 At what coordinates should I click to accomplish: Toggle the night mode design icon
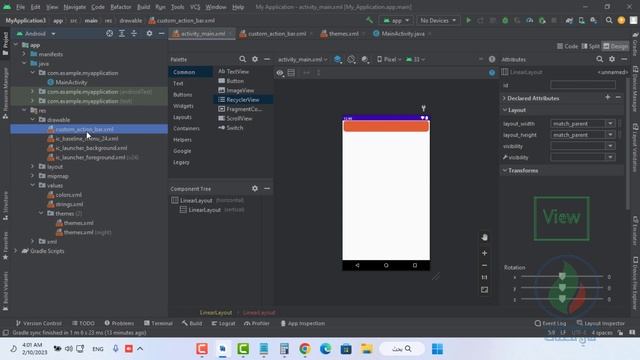coord(365,59)
